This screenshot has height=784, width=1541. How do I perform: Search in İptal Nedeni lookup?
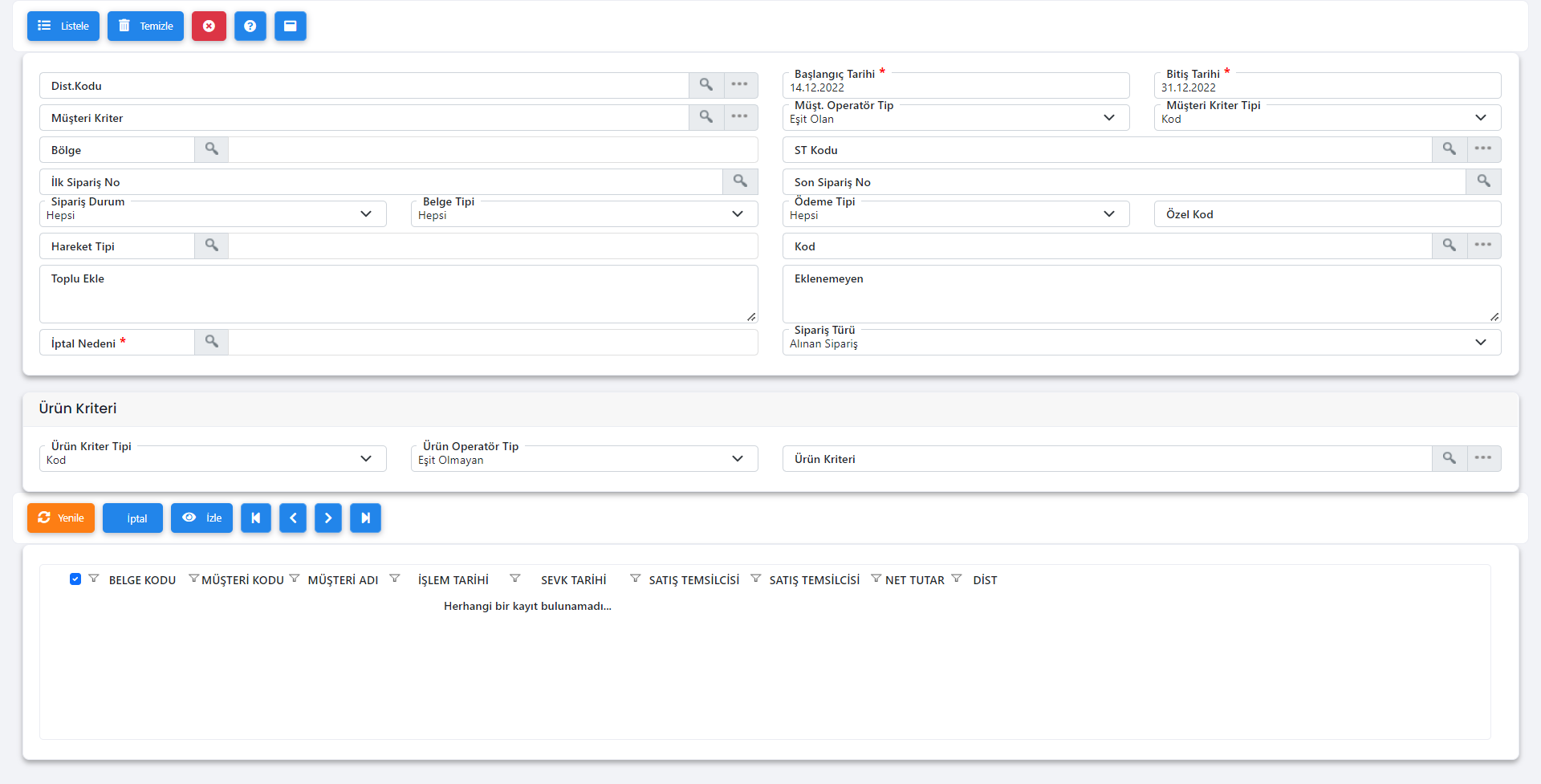[212, 342]
